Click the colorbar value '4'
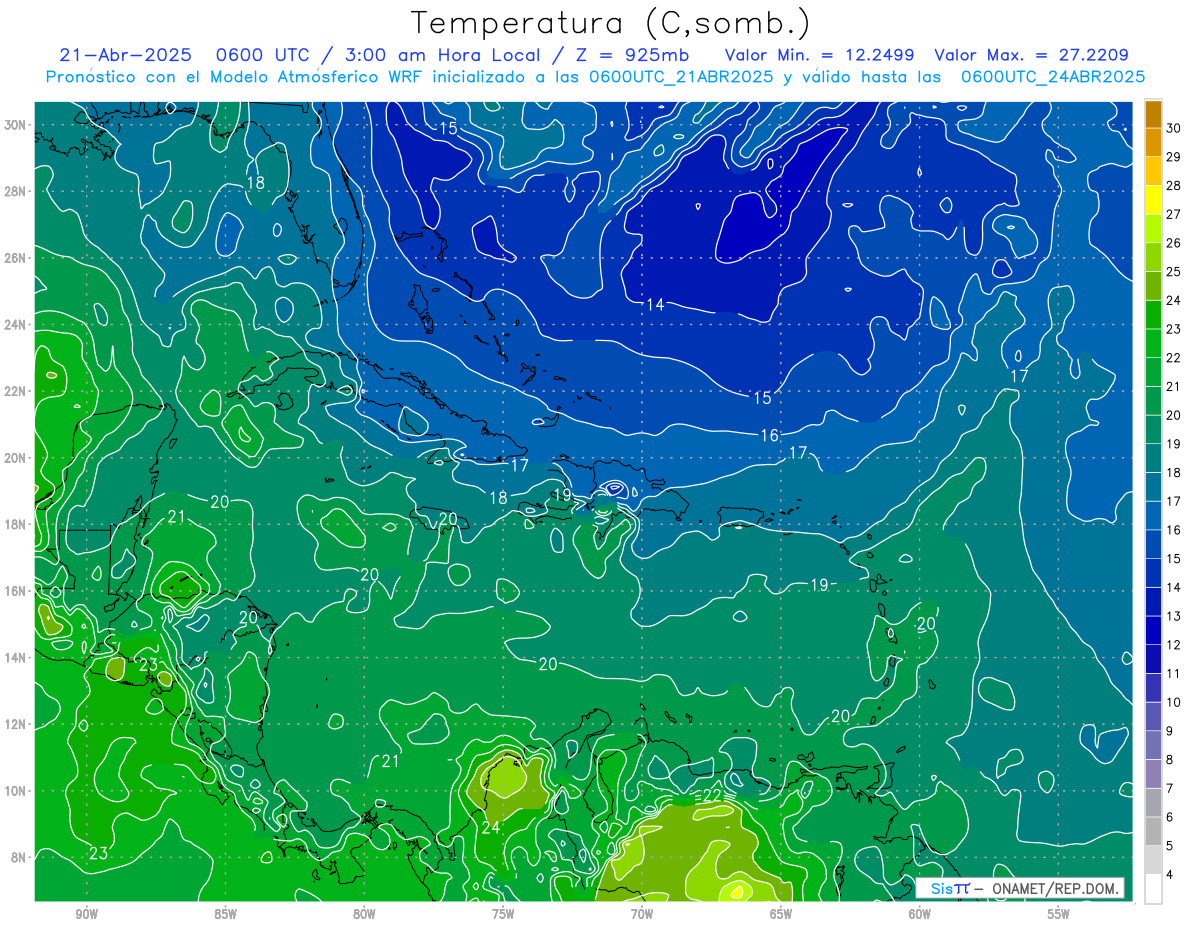The width and height of the screenshot is (1200, 927). coord(1170,875)
